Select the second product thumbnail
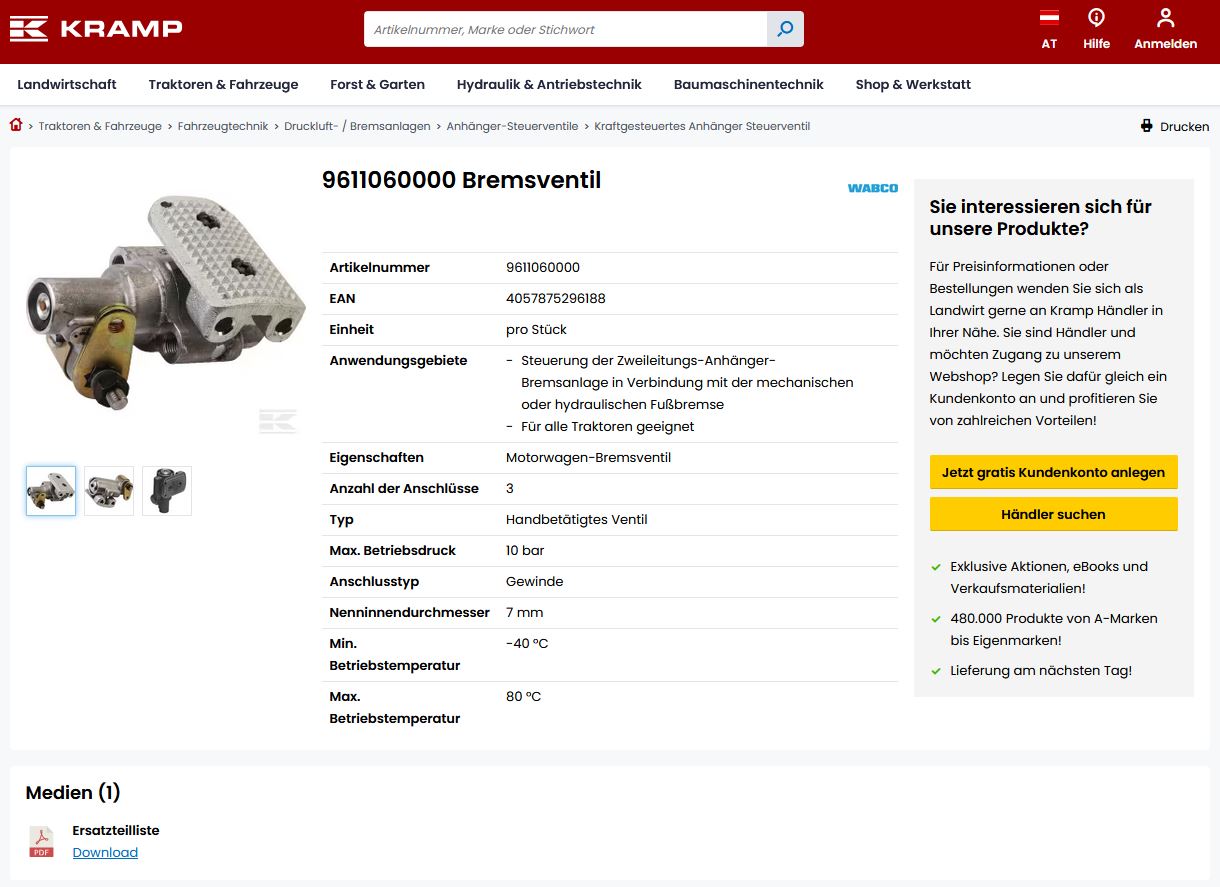 (x=109, y=491)
